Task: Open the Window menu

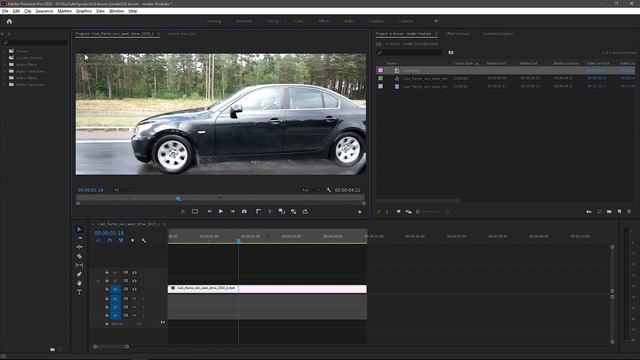Action: [117, 11]
